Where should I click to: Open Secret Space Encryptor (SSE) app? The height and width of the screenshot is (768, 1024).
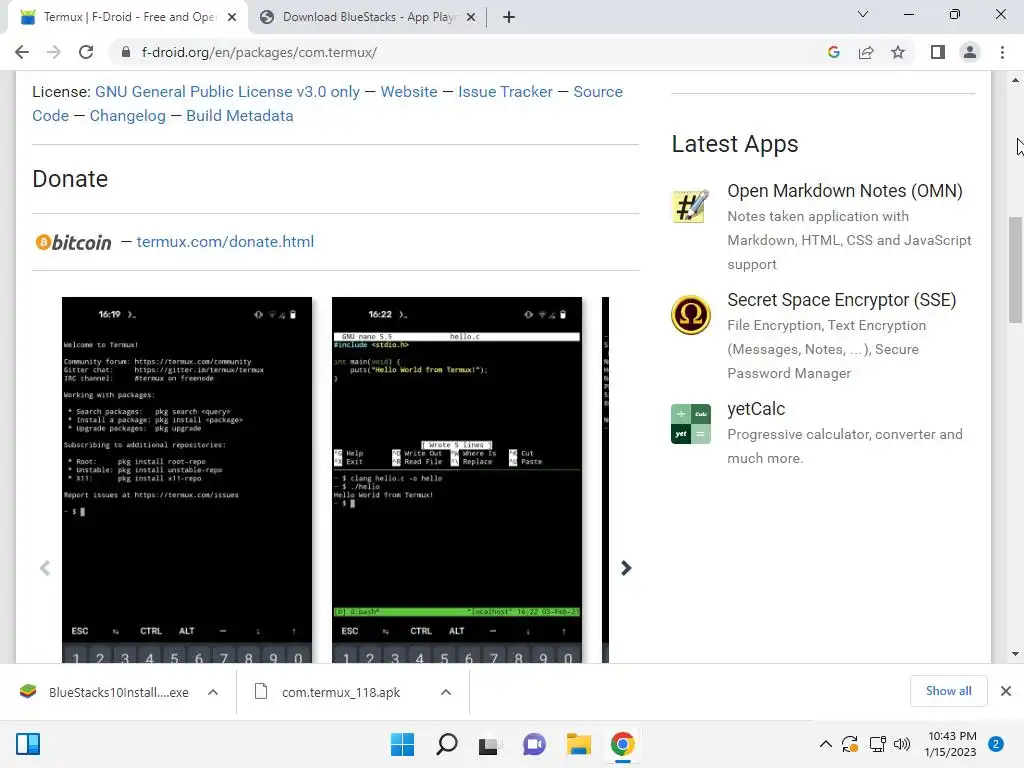[841, 300]
